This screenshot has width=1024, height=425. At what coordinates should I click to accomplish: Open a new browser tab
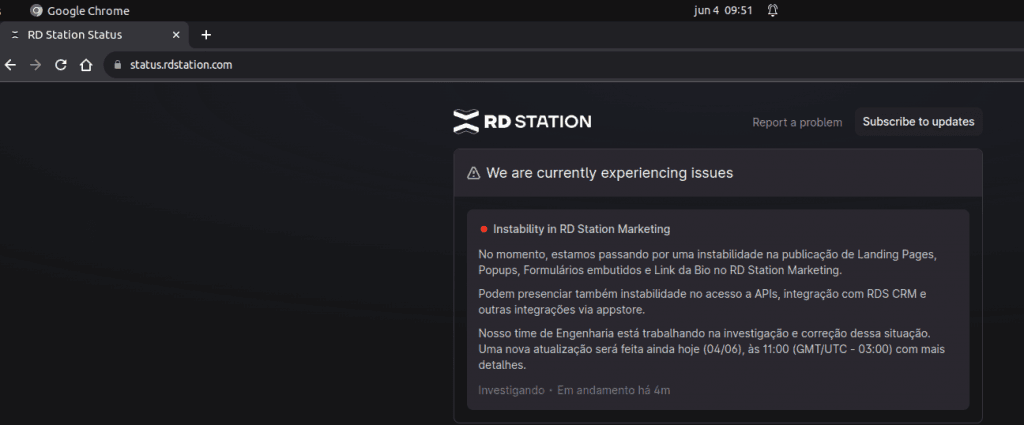[x=206, y=35]
